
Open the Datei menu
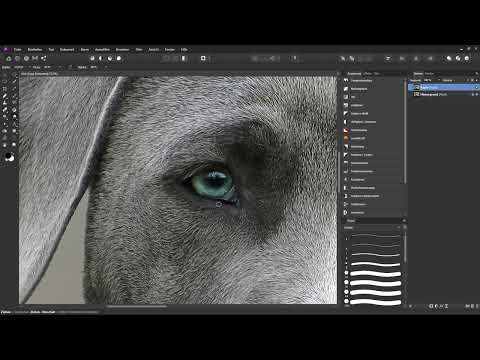click(17, 49)
